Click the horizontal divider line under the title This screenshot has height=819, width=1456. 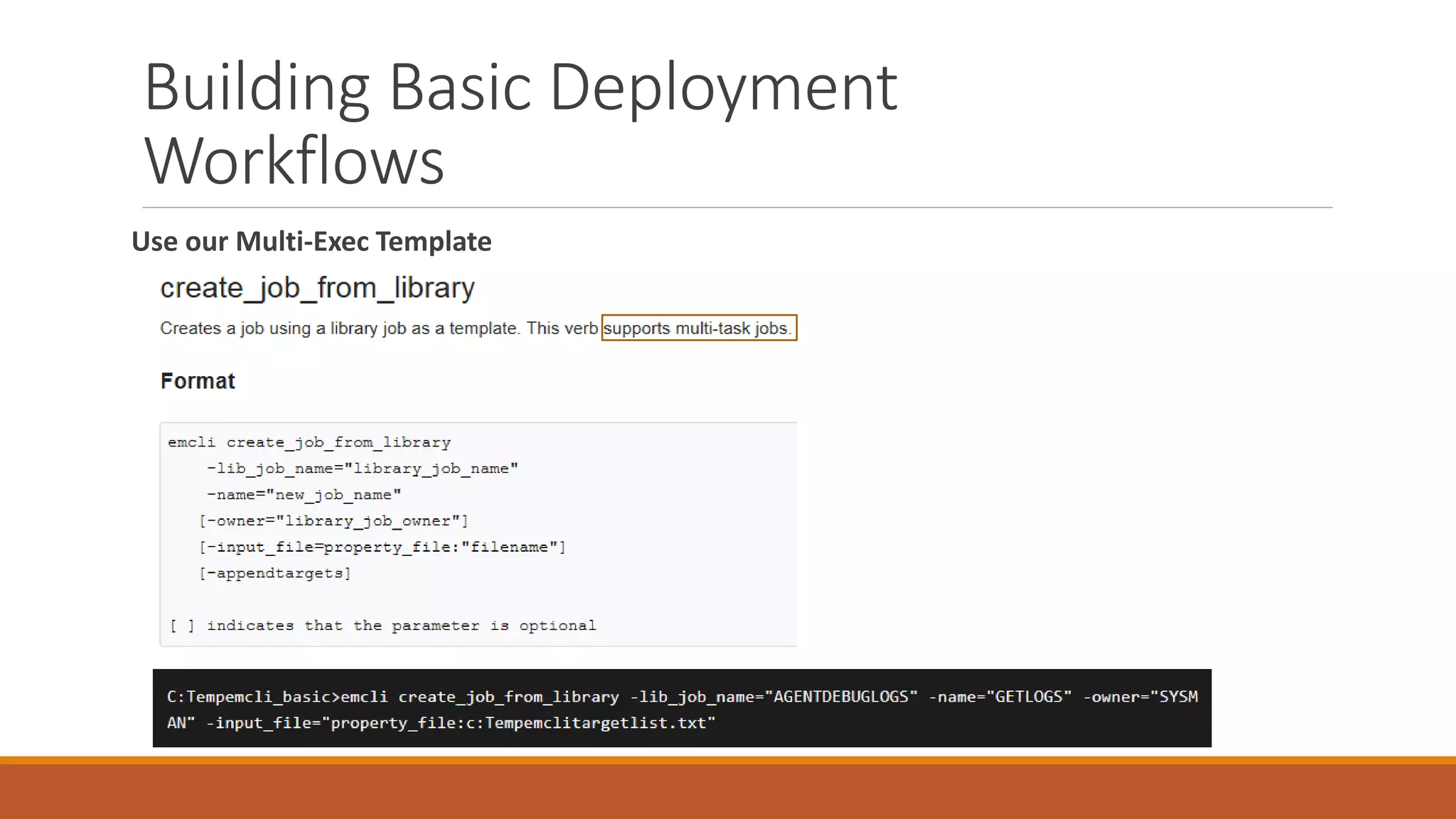(737, 208)
